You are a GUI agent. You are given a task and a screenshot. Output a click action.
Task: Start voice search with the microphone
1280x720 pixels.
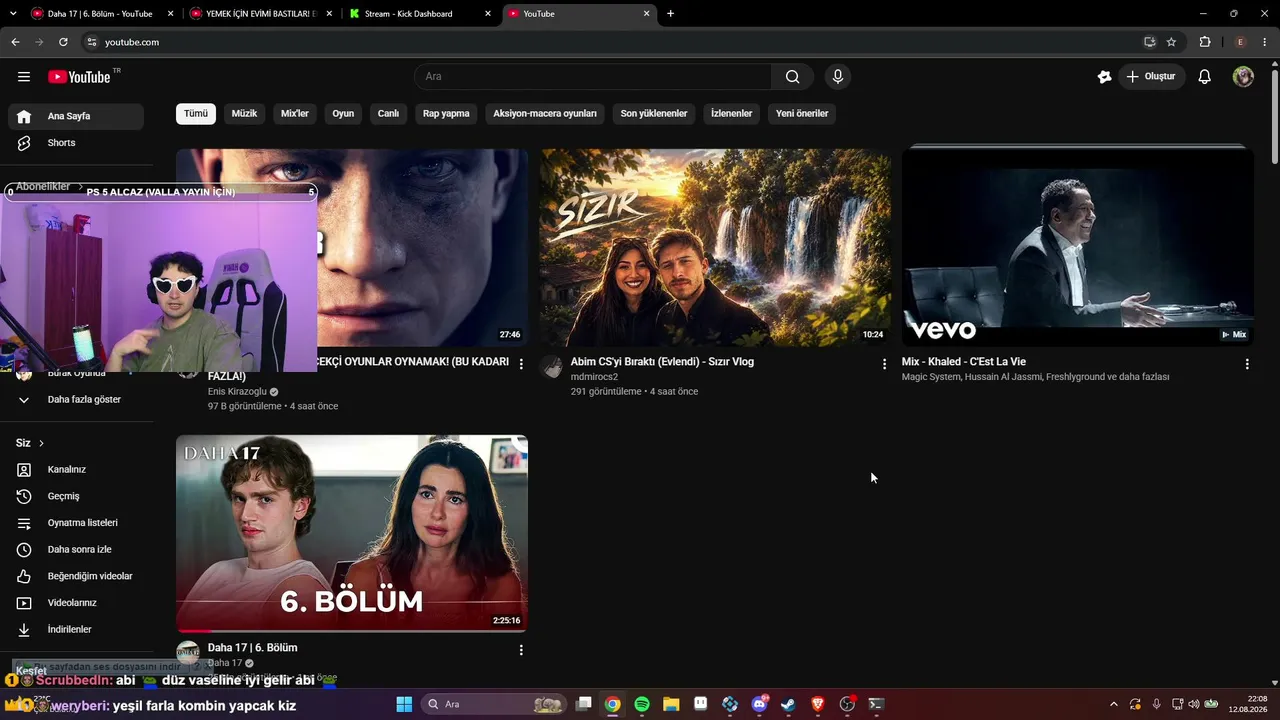click(838, 77)
